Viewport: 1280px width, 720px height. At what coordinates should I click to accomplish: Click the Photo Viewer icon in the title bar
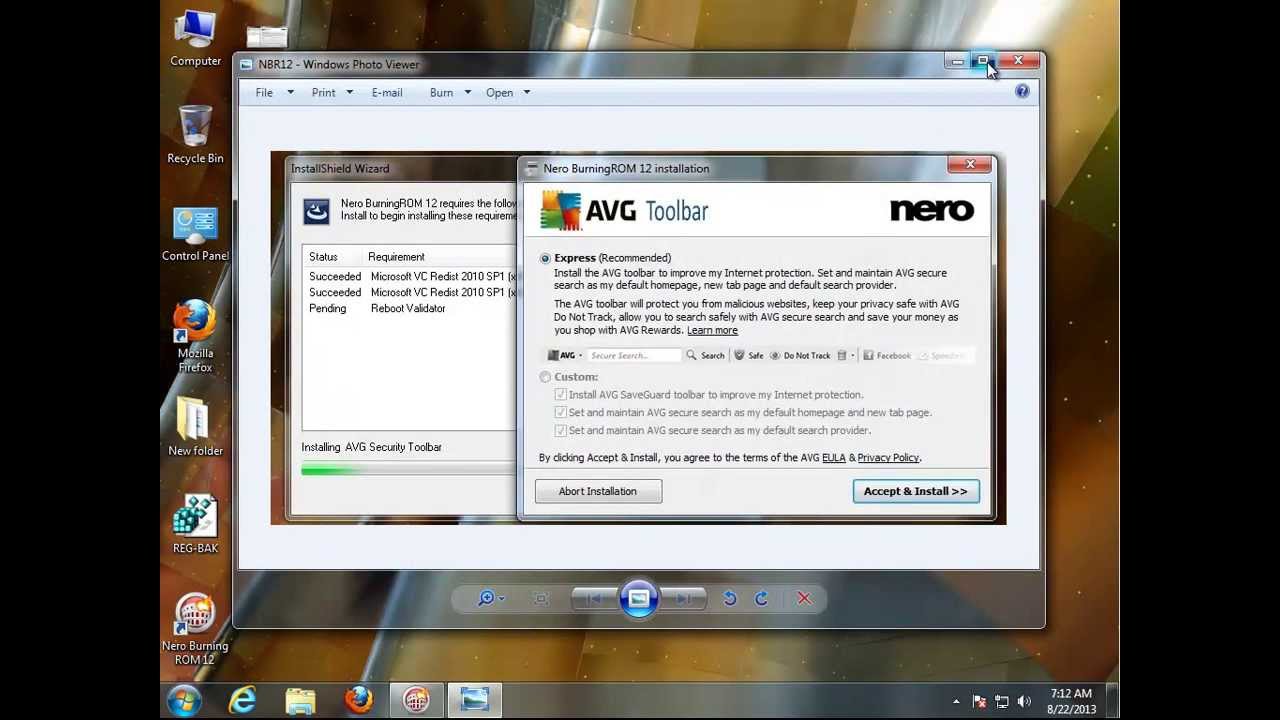(x=246, y=64)
